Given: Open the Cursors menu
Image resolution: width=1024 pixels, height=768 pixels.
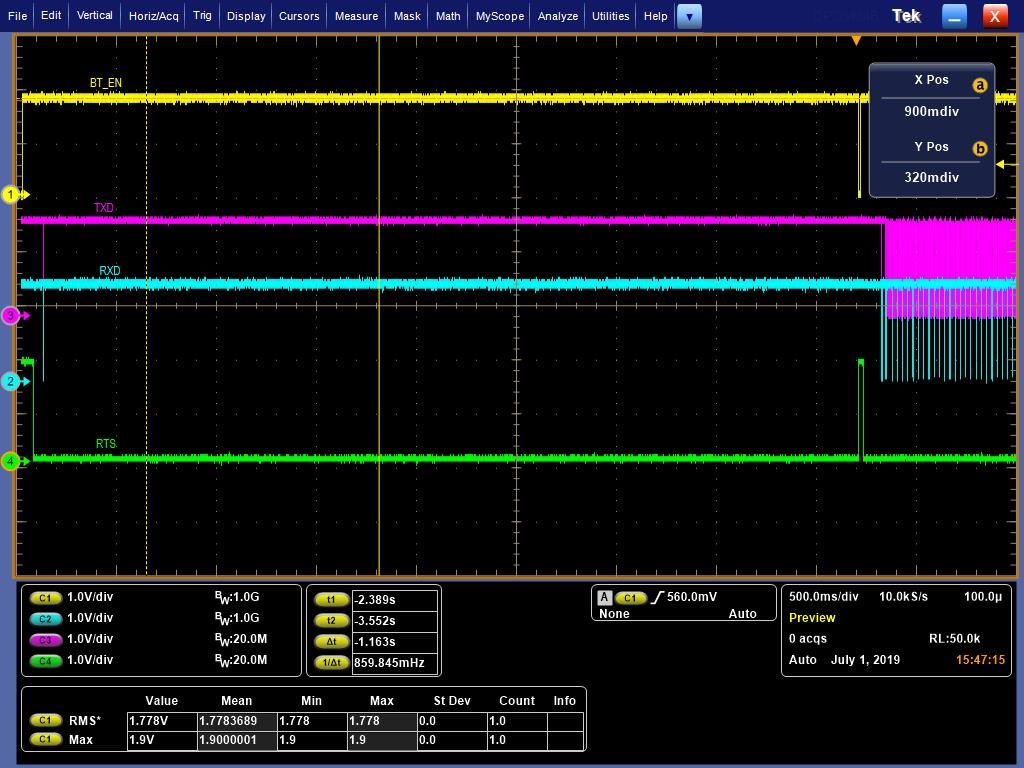Looking at the screenshot, I should tap(299, 16).
